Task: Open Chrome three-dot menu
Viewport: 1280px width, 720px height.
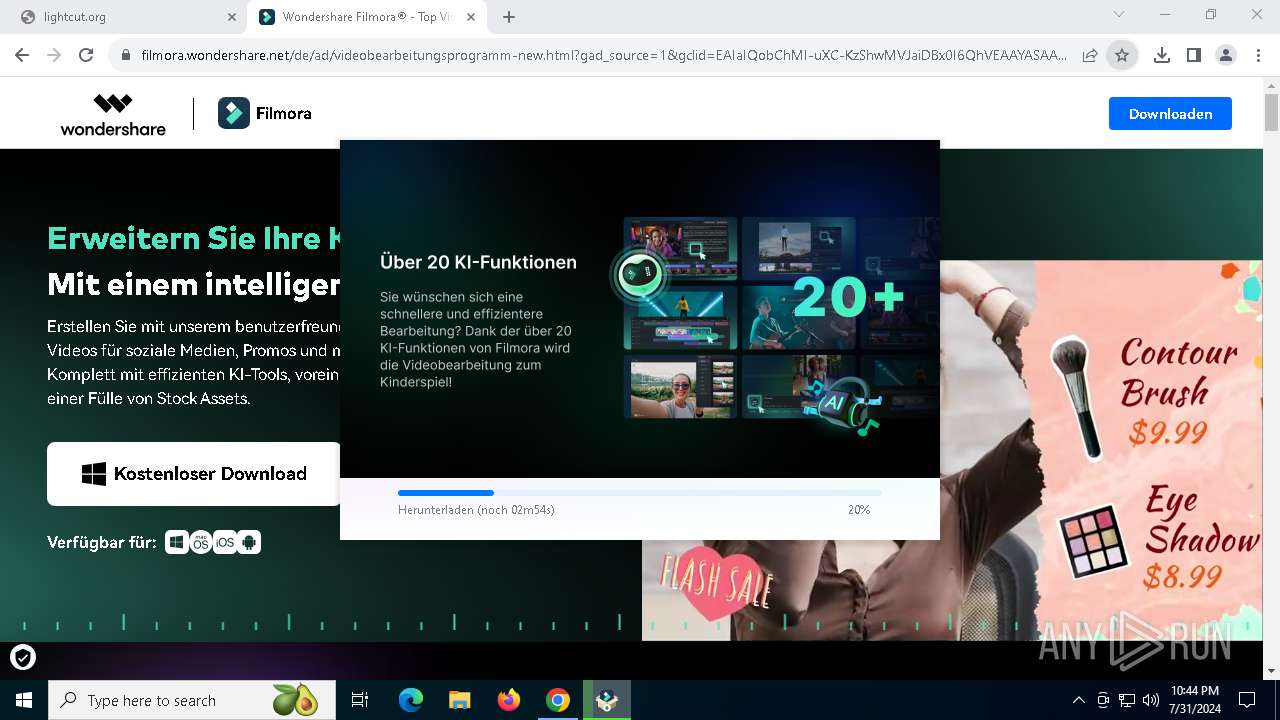Action: [1258, 55]
